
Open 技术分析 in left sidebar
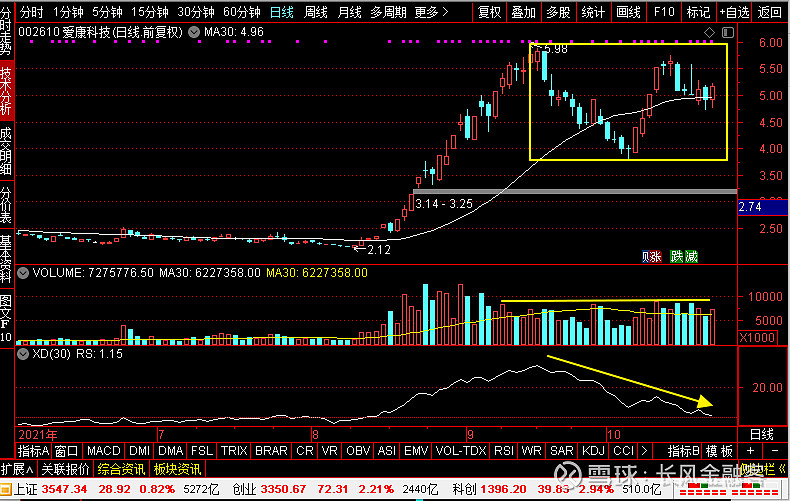click(x=7, y=91)
